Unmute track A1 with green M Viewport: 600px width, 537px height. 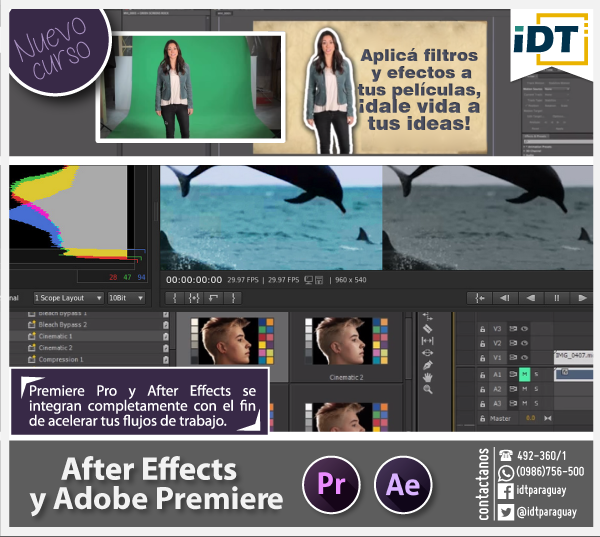pyautogui.click(x=525, y=374)
